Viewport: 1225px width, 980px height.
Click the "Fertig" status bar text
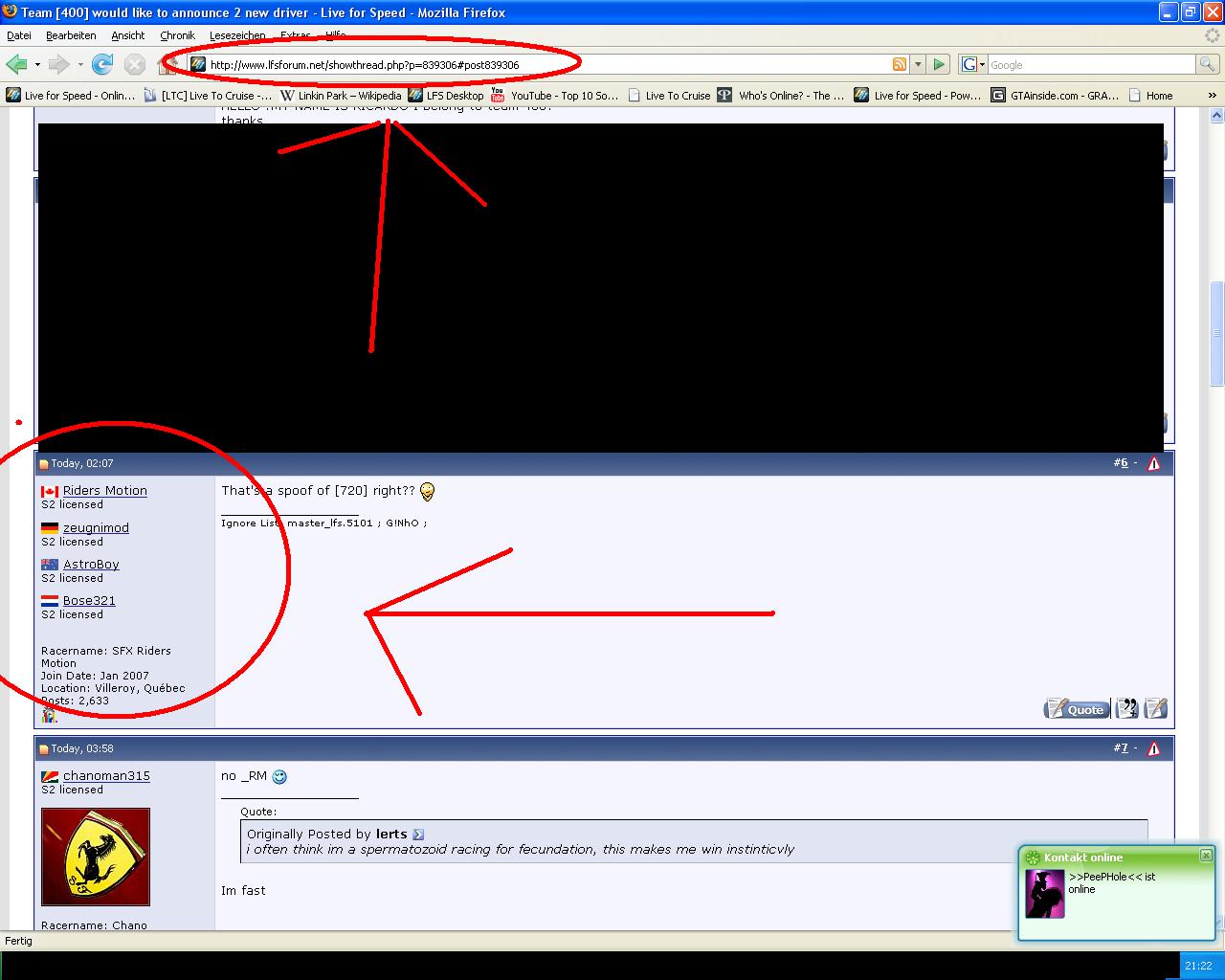19,941
